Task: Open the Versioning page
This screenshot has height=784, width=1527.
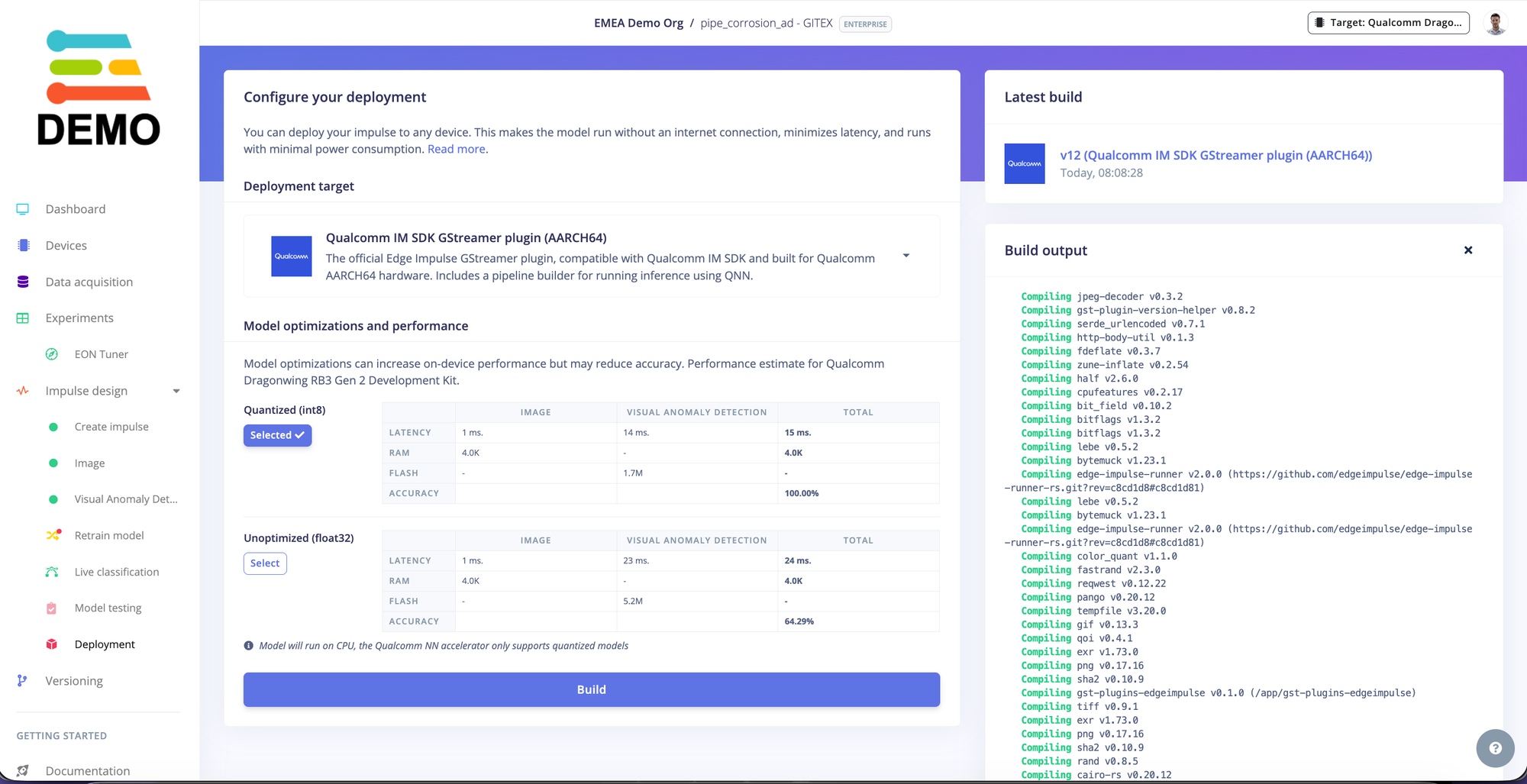Action: [74, 681]
